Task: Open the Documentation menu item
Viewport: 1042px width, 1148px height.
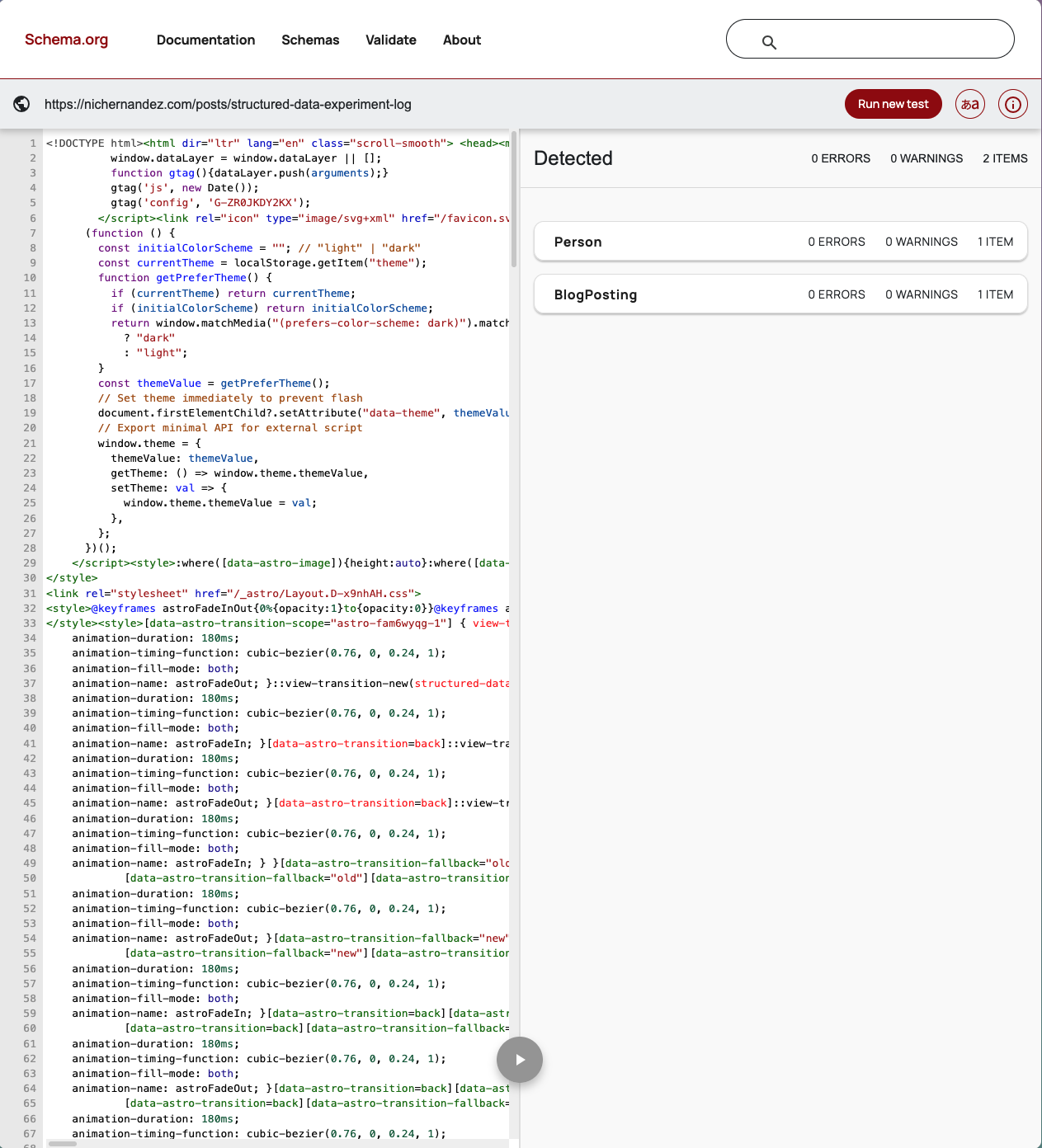Action: pyautogui.click(x=205, y=40)
